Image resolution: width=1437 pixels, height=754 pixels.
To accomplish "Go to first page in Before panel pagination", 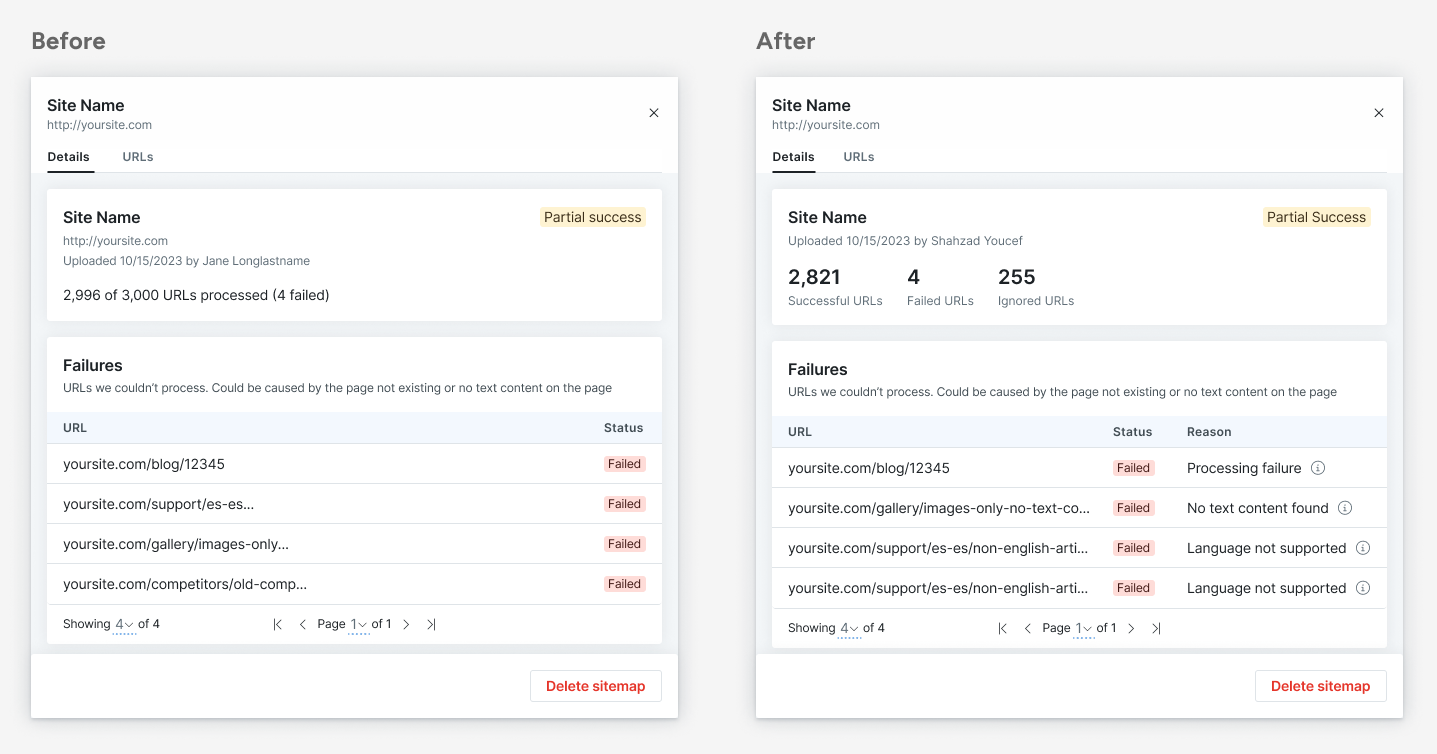I will point(278,624).
